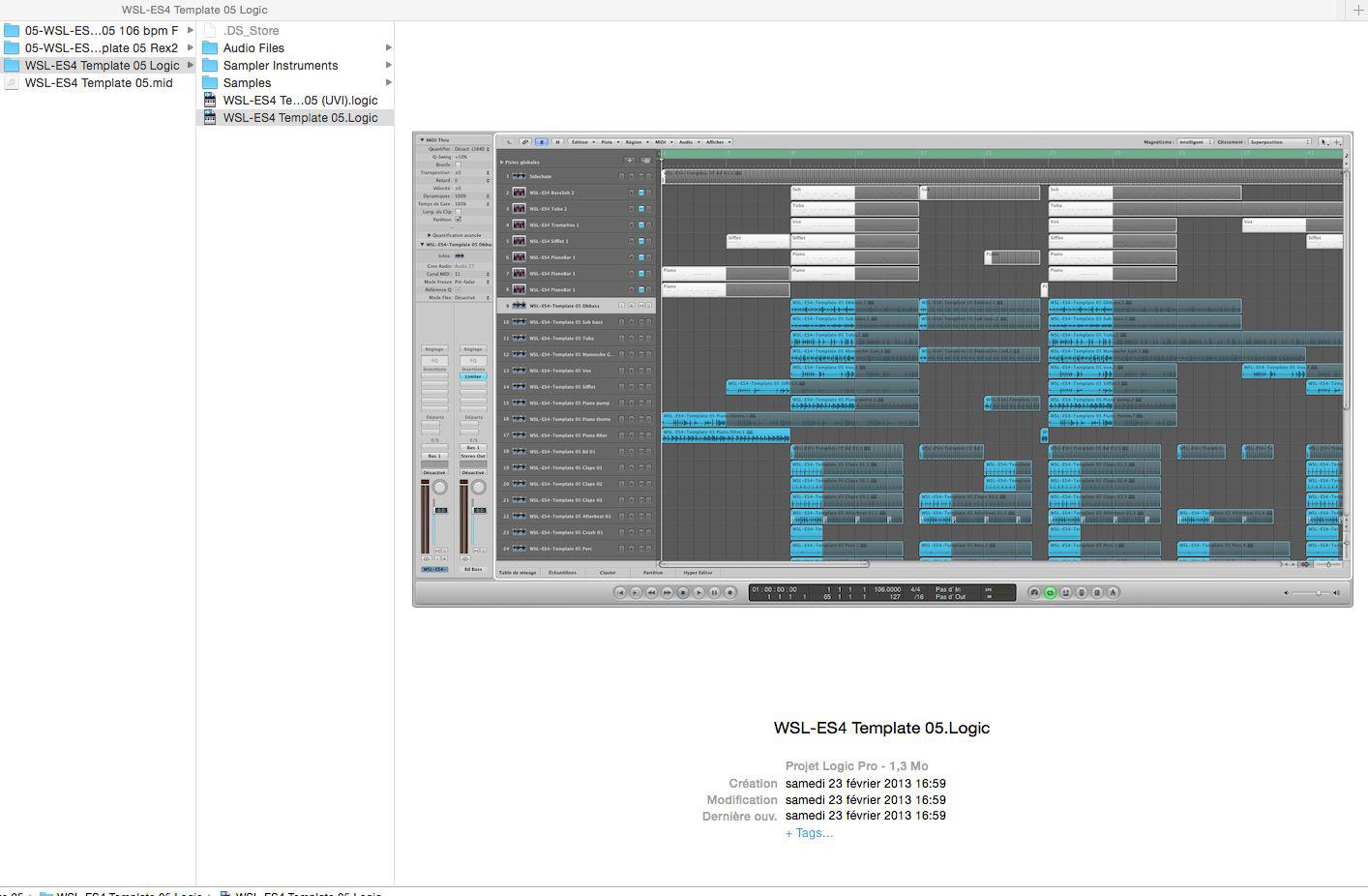This screenshot has height=896, width=1368.
Task: Select 'WSL-ES4 Template 05.Logic' file name in column
Action: 301,117
